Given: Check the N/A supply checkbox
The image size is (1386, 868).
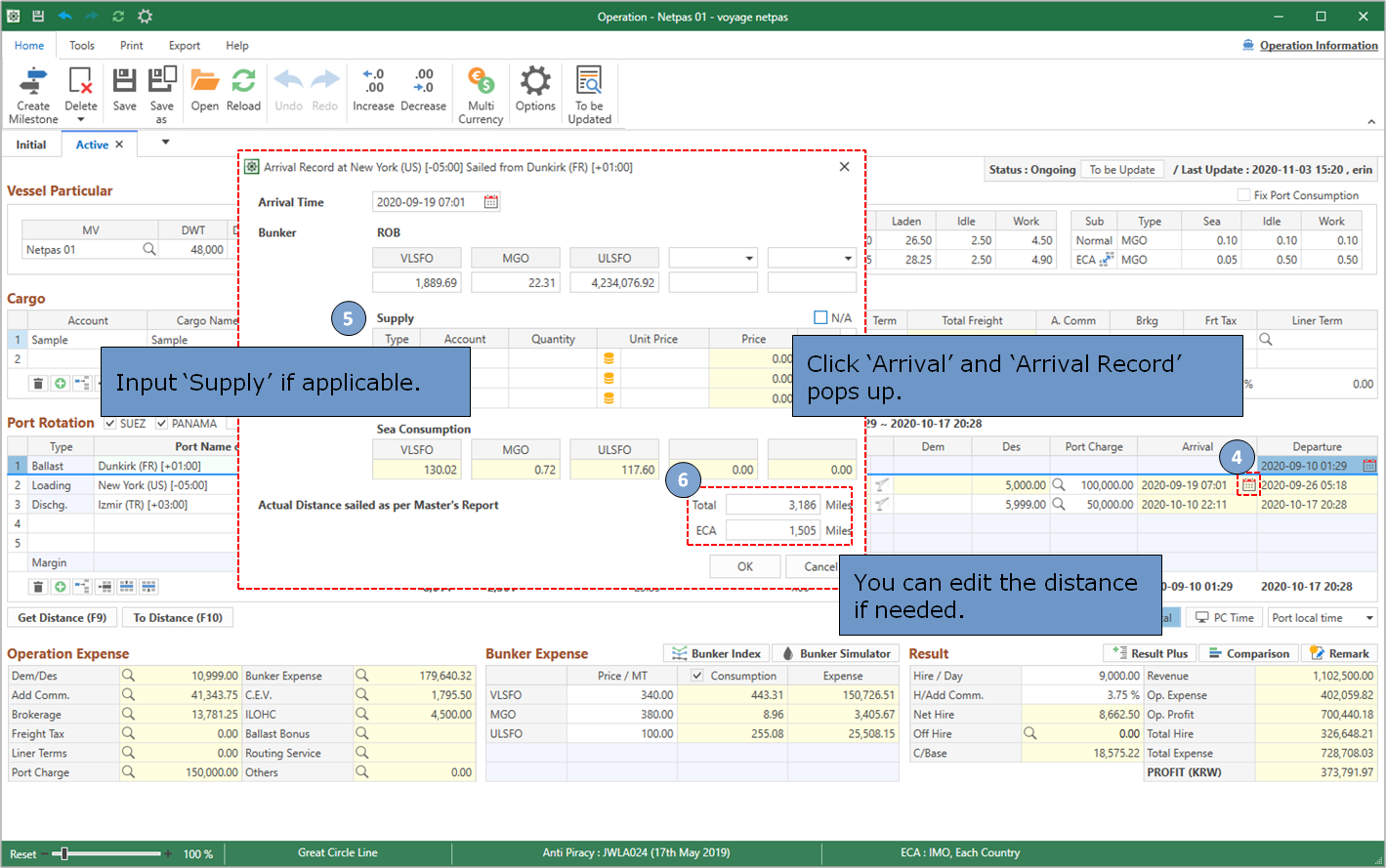Looking at the screenshot, I should tap(820, 317).
